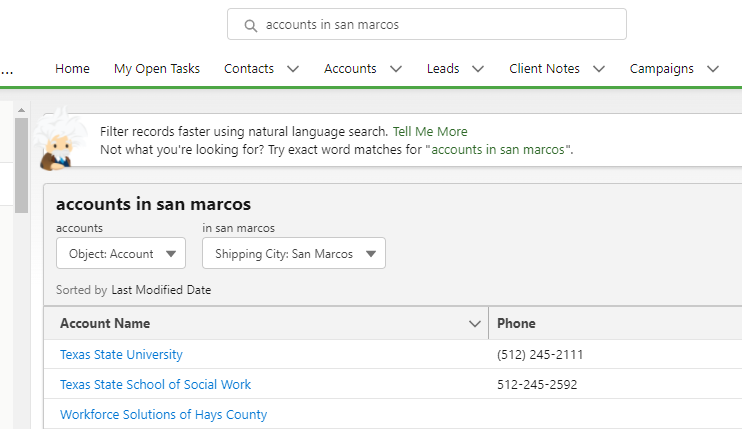Try exact match "accounts in san marcos" link
This screenshot has height=429, width=742.
(x=498, y=149)
